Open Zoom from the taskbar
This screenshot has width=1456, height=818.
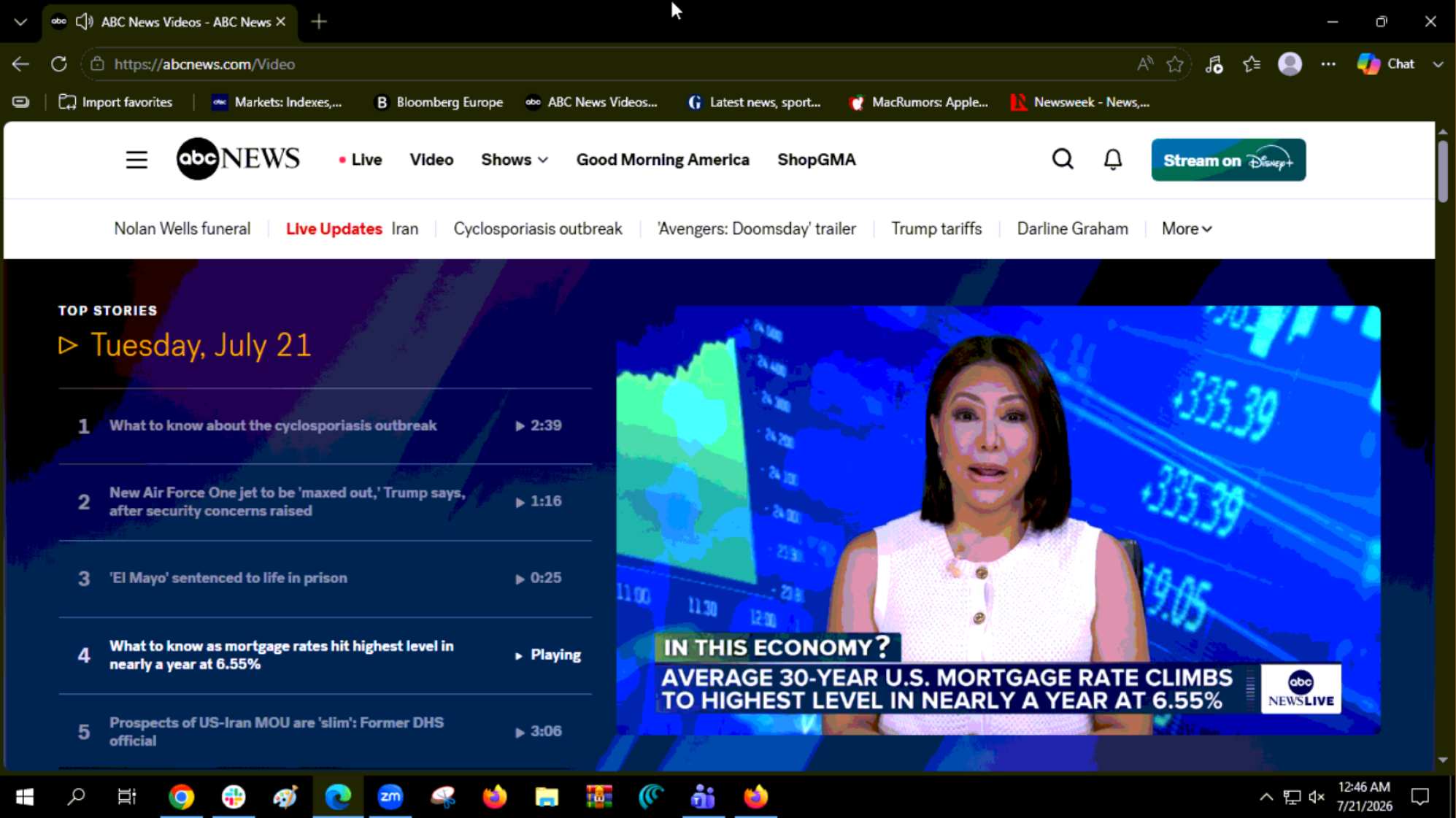pos(390,797)
